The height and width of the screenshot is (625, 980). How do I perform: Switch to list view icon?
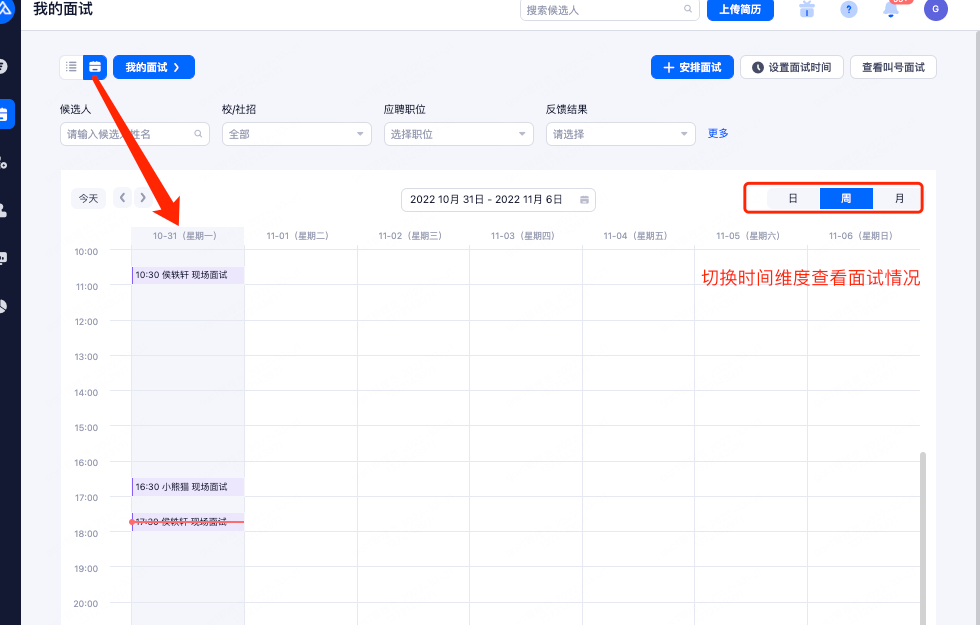click(71, 67)
